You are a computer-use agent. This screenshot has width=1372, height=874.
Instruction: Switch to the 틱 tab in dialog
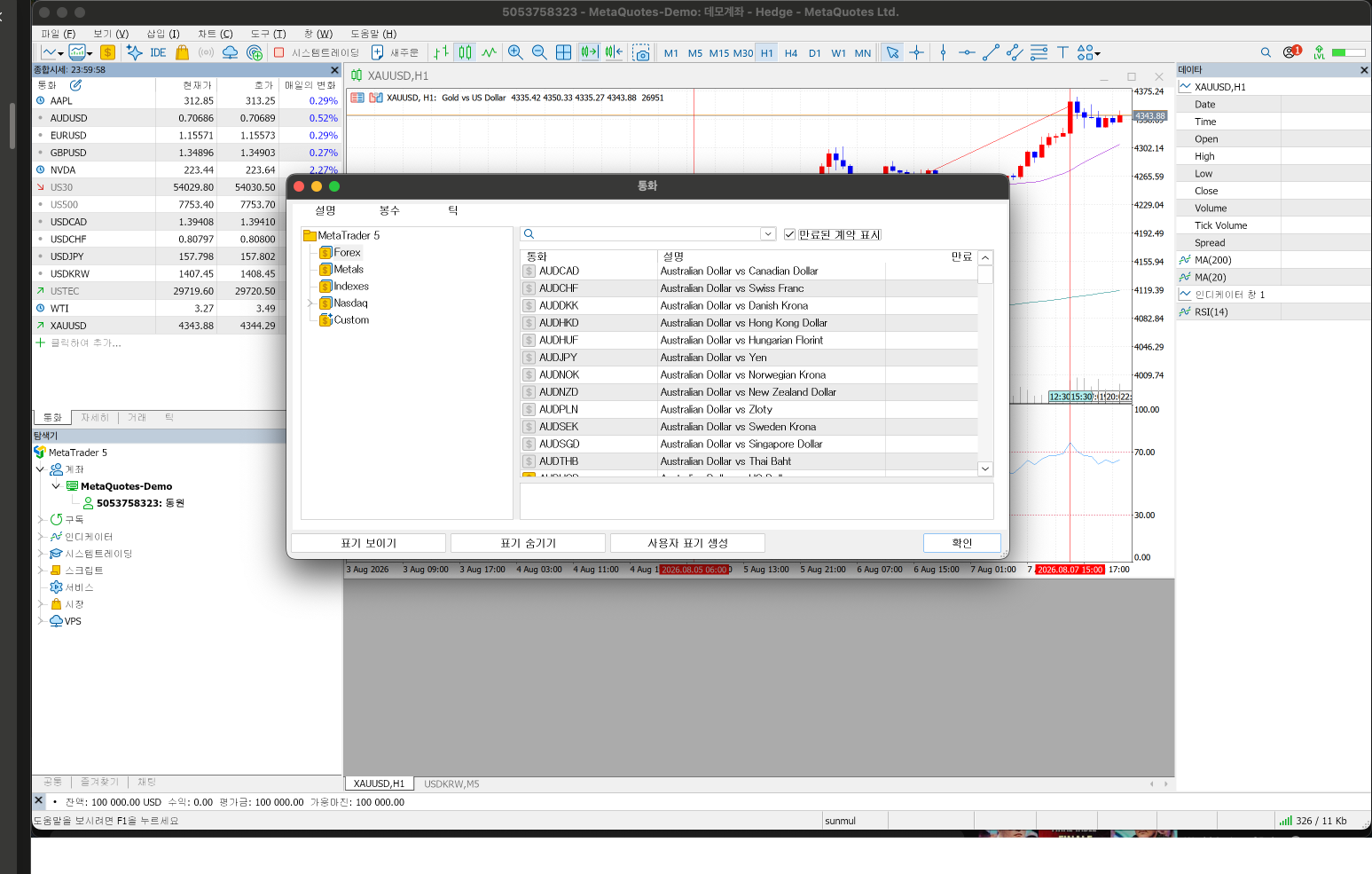453,210
